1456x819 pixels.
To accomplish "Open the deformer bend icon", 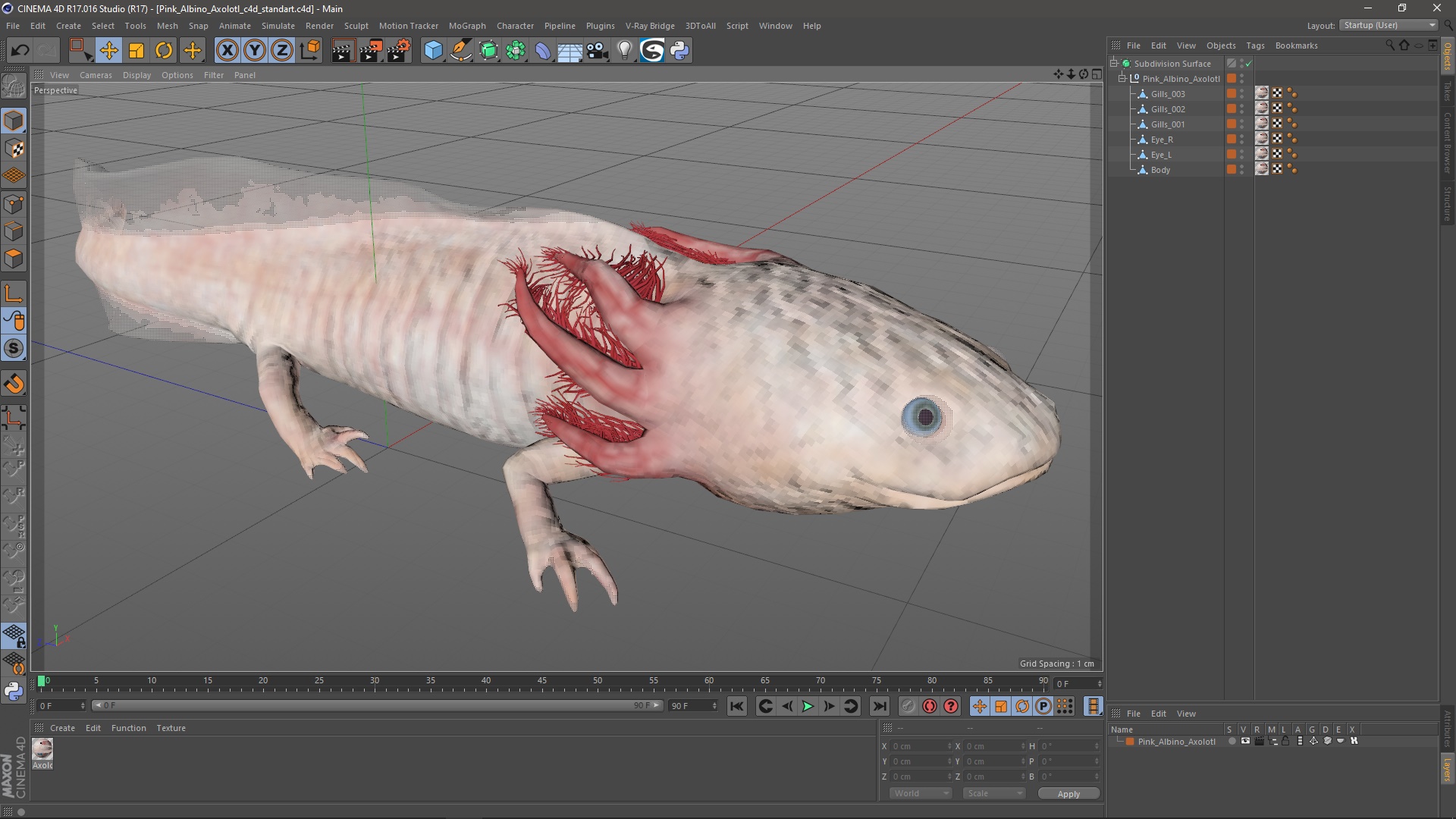I will coord(544,50).
